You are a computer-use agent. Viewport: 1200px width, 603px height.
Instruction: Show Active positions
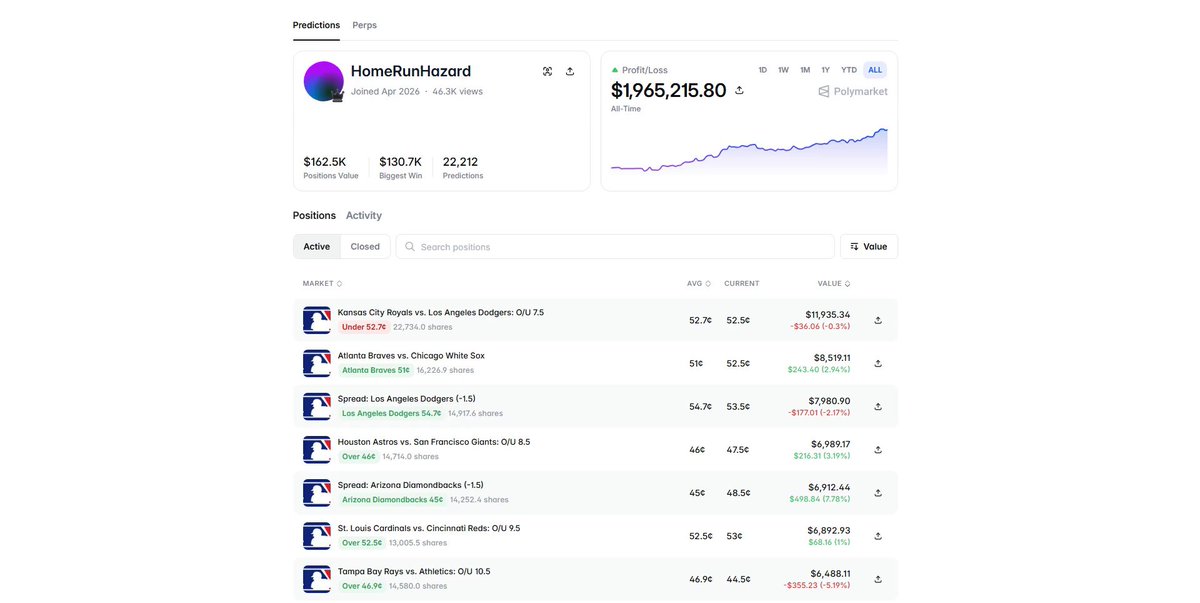[317, 246]
